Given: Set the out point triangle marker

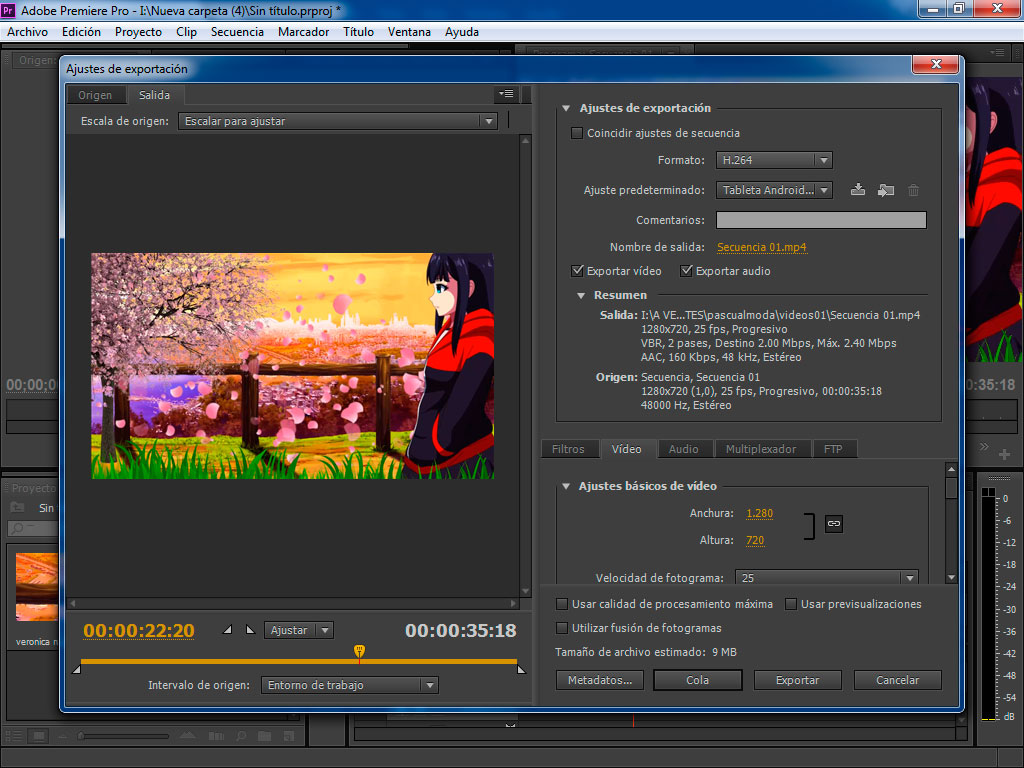Looking at the screenshot, I should pos(250,630).
